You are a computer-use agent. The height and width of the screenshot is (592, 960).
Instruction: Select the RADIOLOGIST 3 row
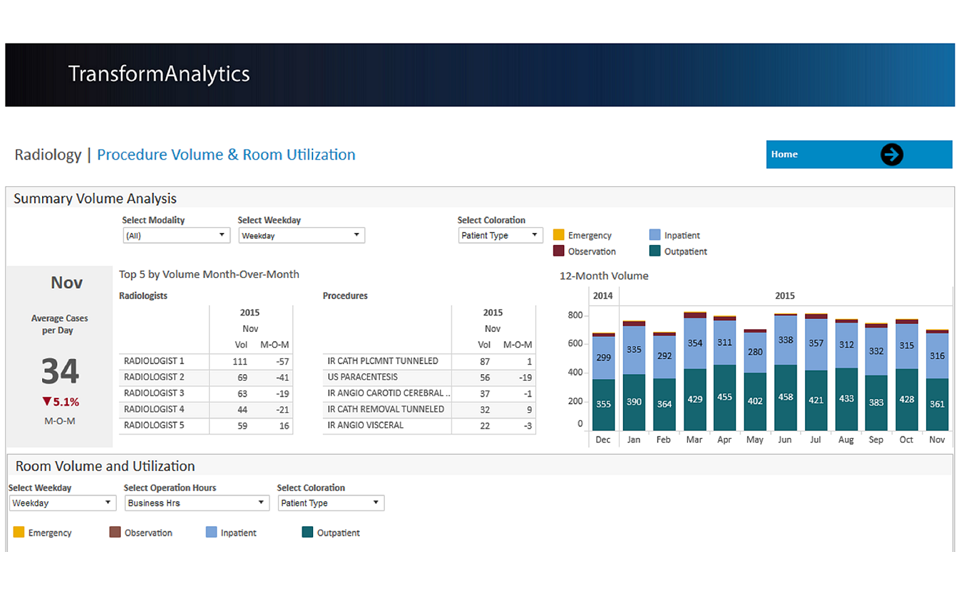[x=206, y=393]
